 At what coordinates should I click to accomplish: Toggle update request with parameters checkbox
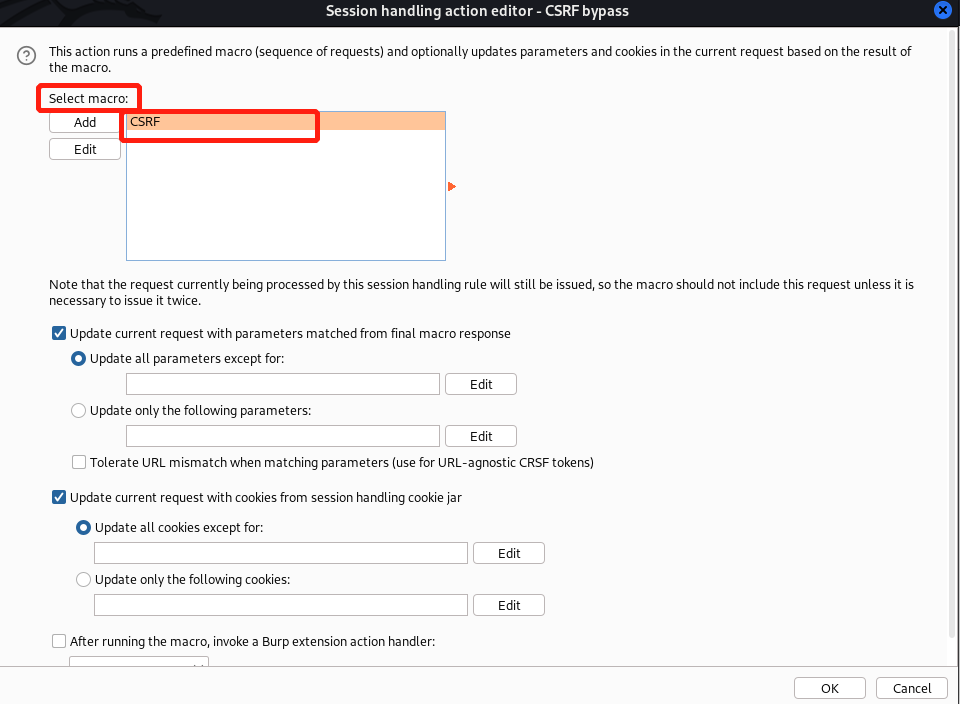click(59, 333)
